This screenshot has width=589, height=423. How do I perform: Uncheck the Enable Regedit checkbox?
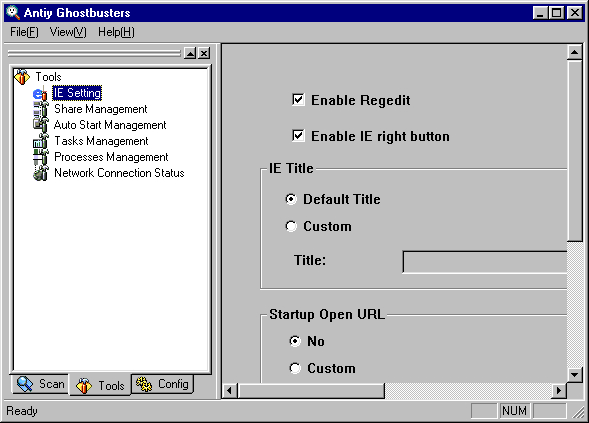[298, 100]
